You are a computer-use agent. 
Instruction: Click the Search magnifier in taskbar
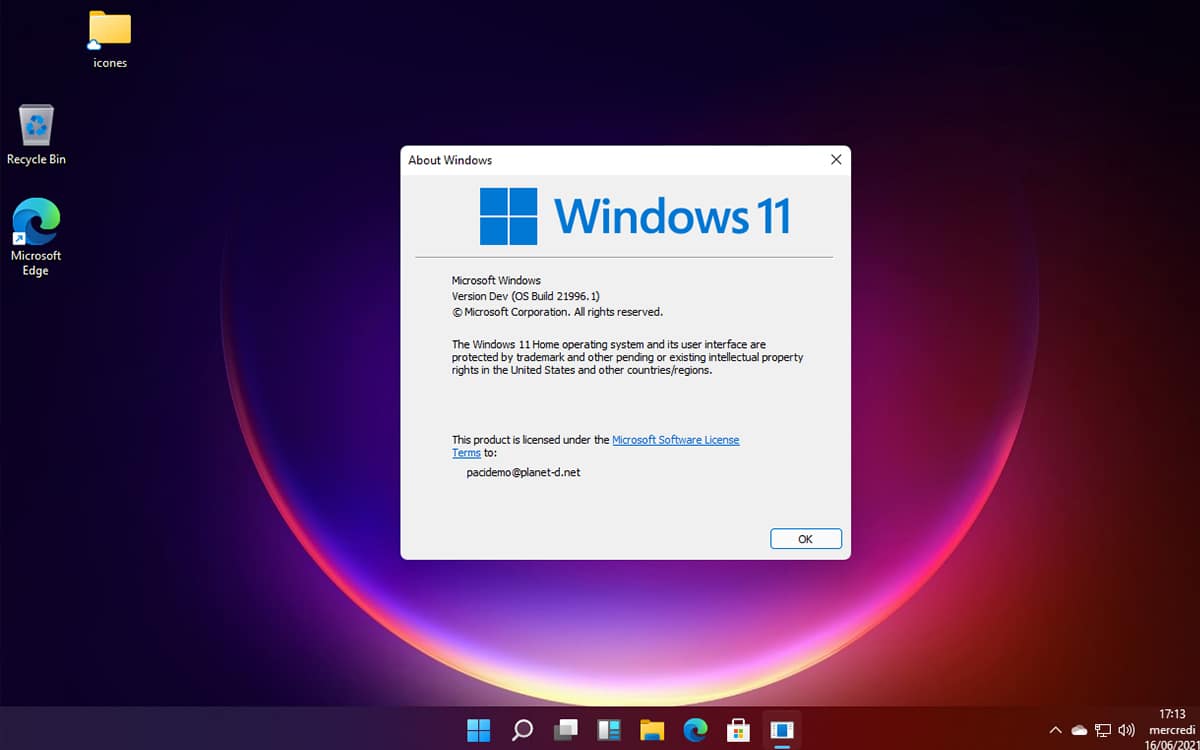click(522, 730)
